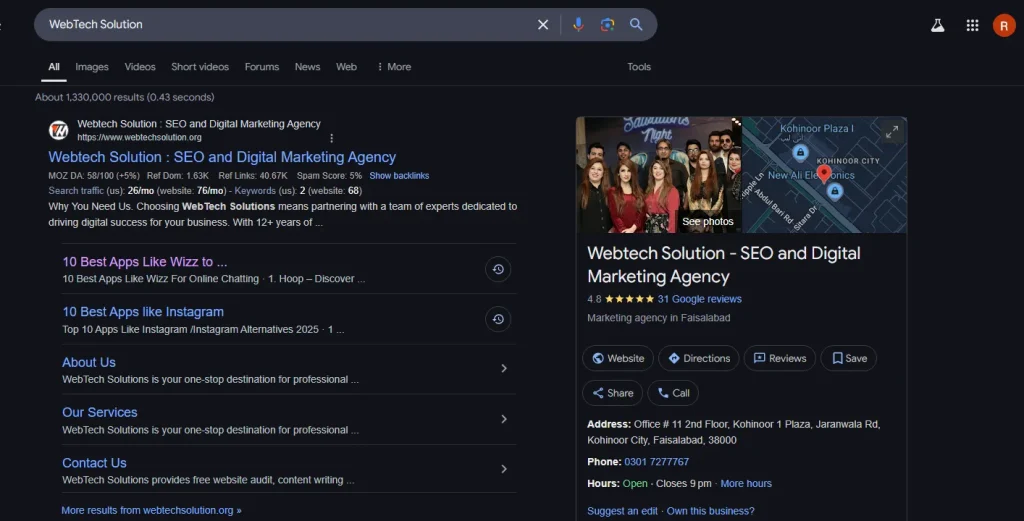The image size is (1024, 521).
Task: Start voice search with microphone icon
Action: [x=579, y=25]
